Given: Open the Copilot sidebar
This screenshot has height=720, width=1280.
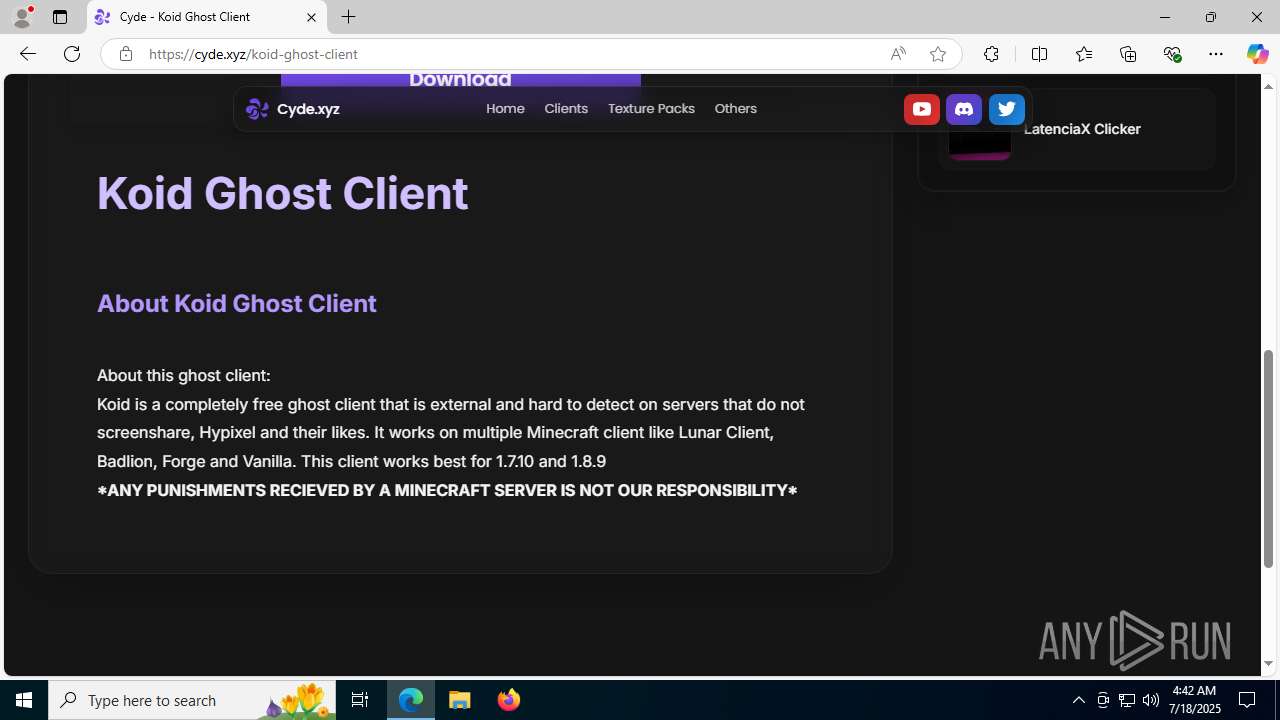Looking at the screenshot, I should 1257,54.
